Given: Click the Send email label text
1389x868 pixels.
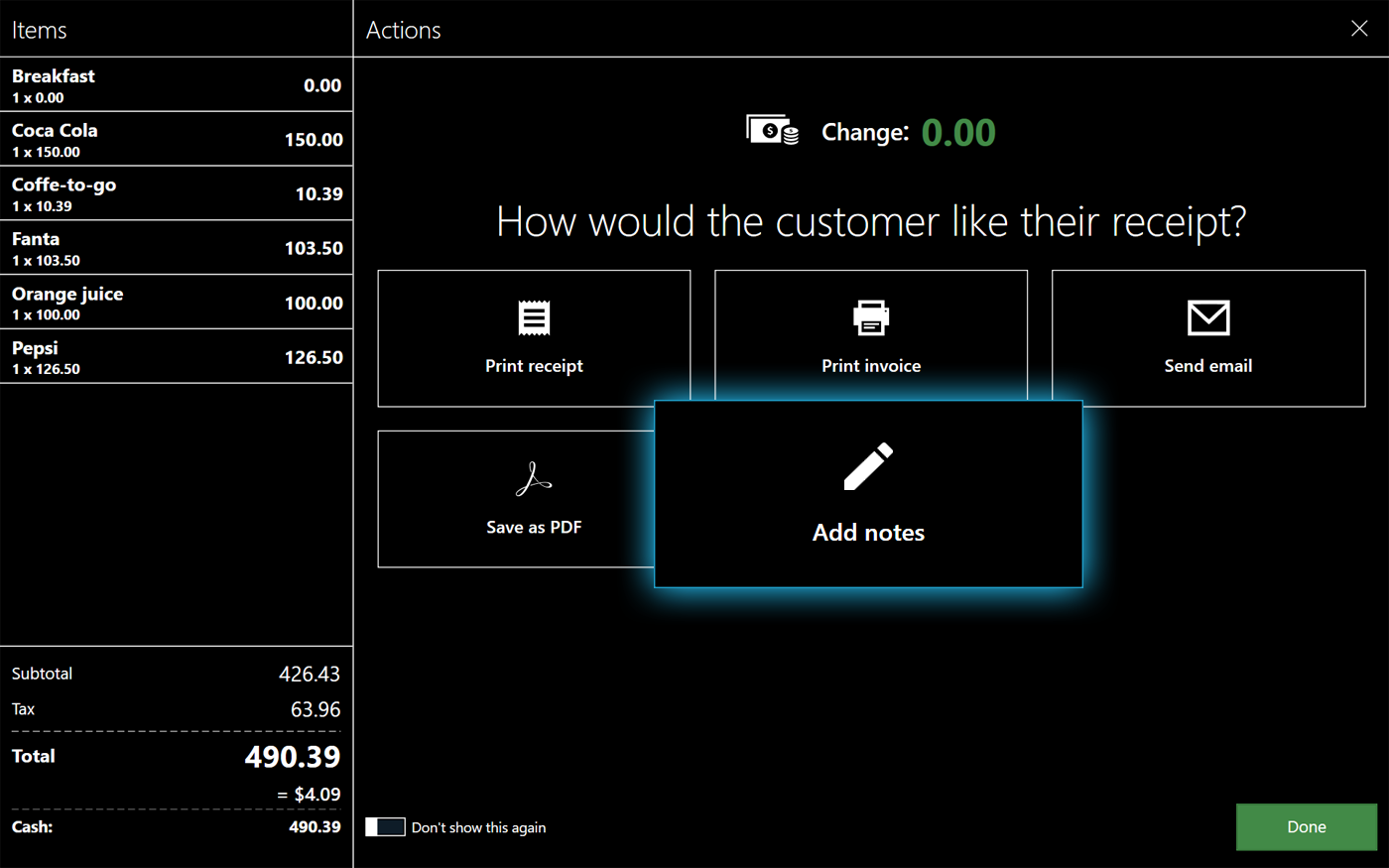Looking at the screenshot, I should click(x=1207, y=366).
